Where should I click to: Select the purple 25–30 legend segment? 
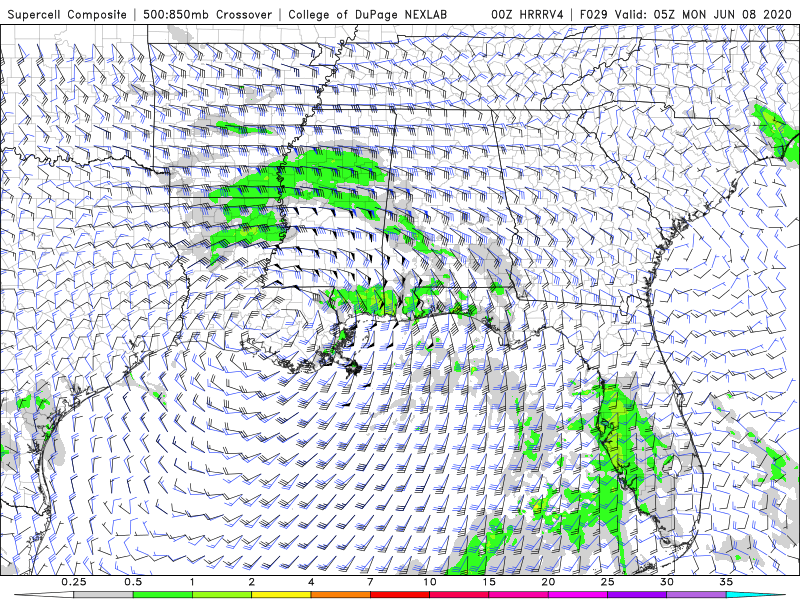coord(637,595)
